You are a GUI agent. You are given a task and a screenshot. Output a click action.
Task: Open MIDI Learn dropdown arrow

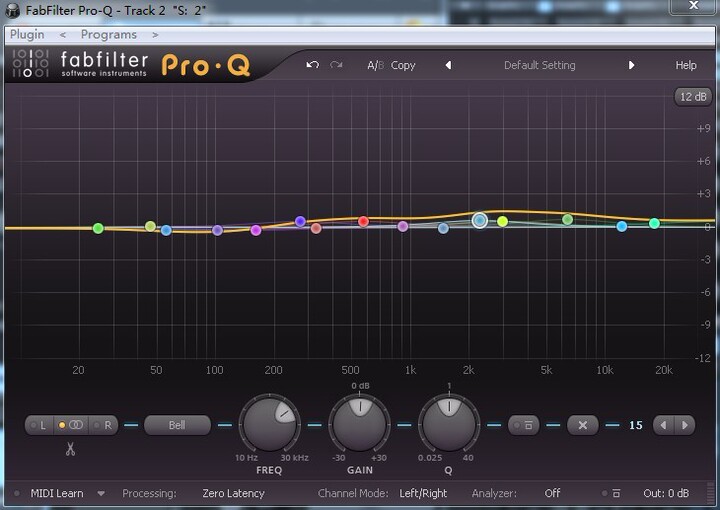(101, 493)
